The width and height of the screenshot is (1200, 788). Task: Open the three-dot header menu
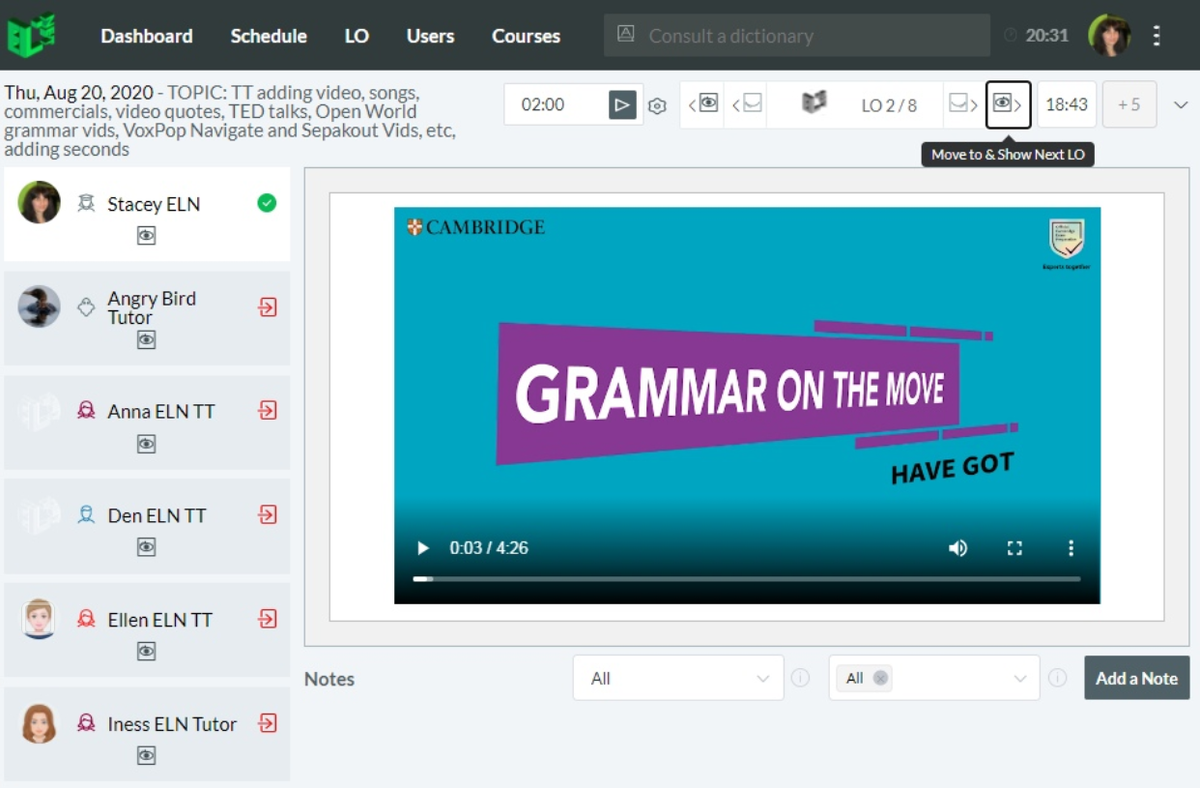coord(1157,36)
